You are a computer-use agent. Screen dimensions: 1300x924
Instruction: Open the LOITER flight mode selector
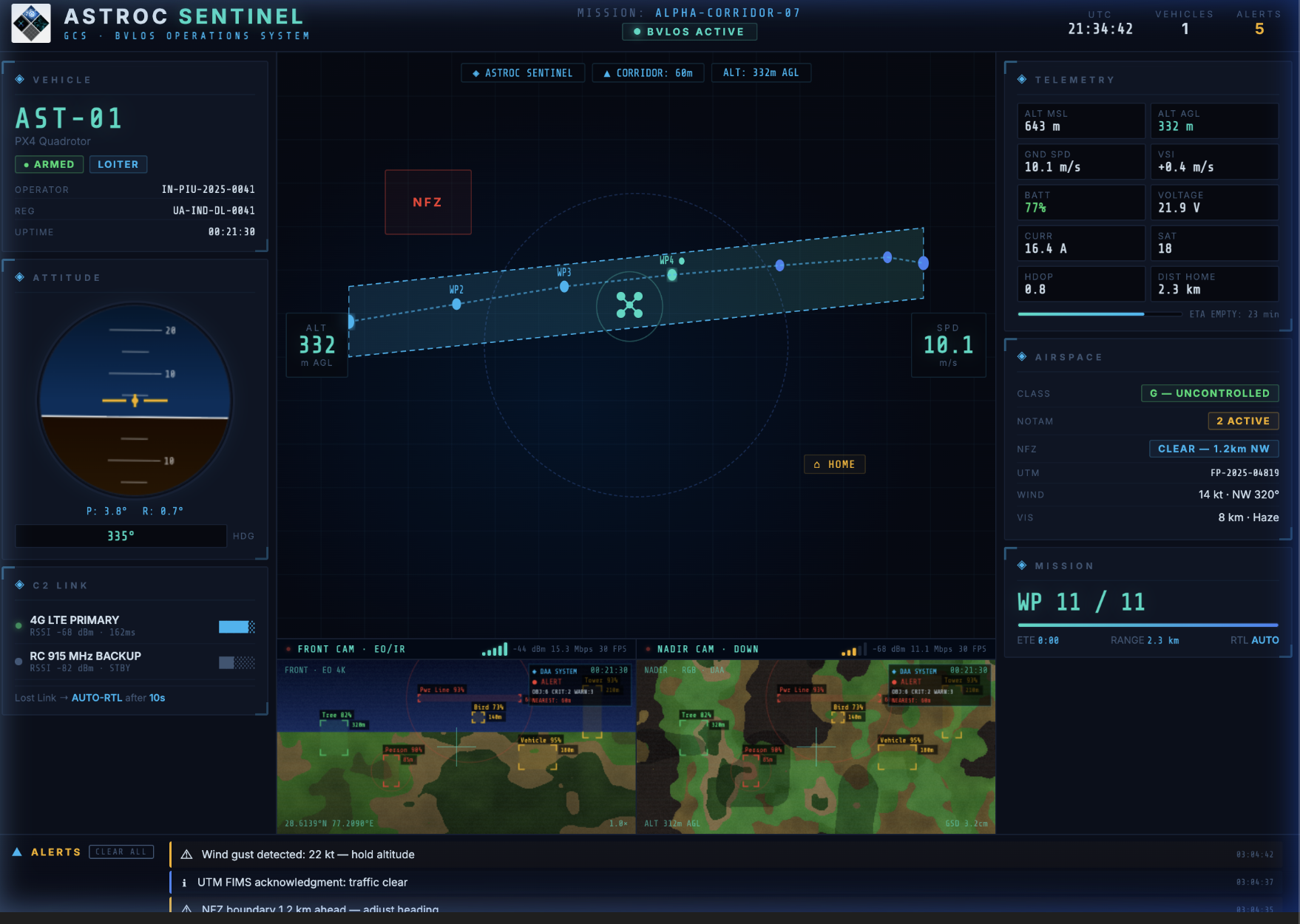pyautogui.click(x=118, y=164)
